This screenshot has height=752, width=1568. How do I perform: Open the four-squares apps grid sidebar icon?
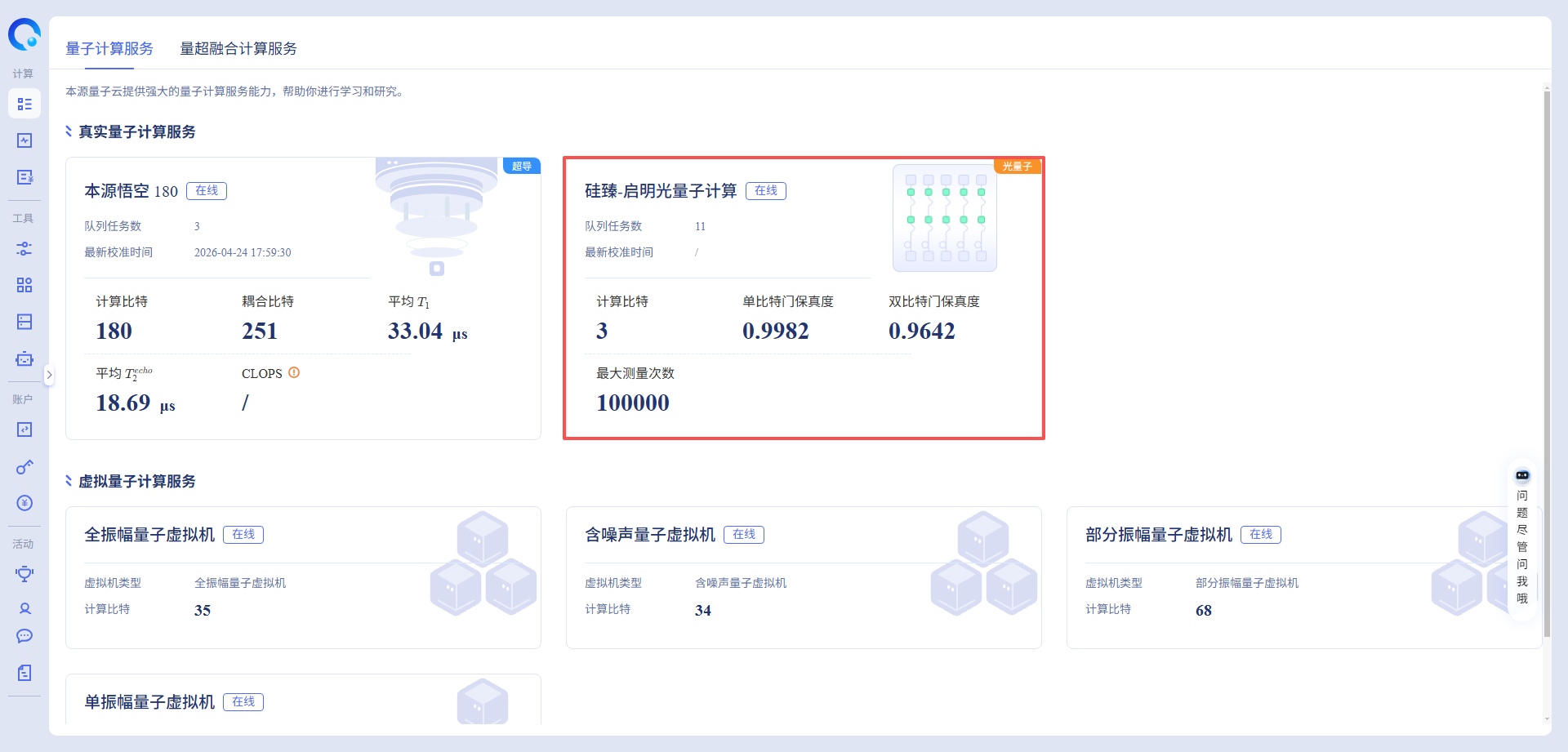[x=24, y=285]
